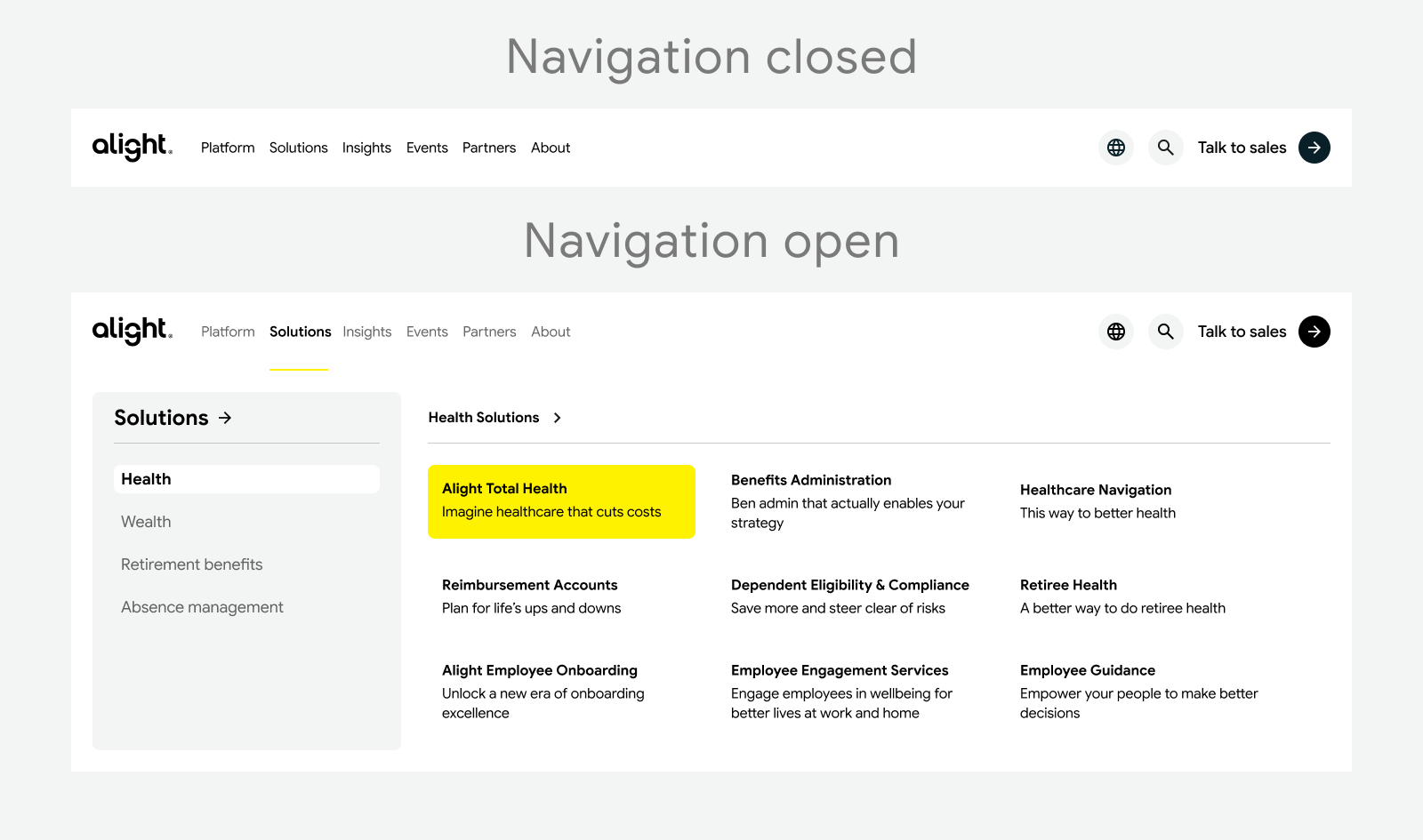Select the Wealth category in the sidebar

(x=146, y=522)
